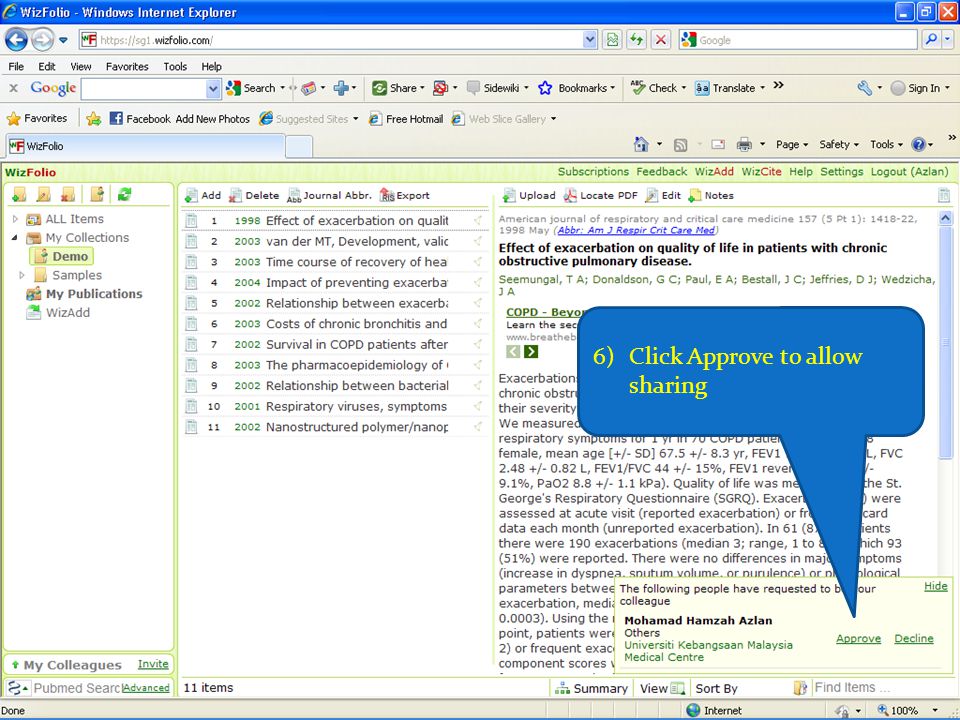Click the Print icon
The width and height of the screenshot is (960, 720).
point(744,144)
